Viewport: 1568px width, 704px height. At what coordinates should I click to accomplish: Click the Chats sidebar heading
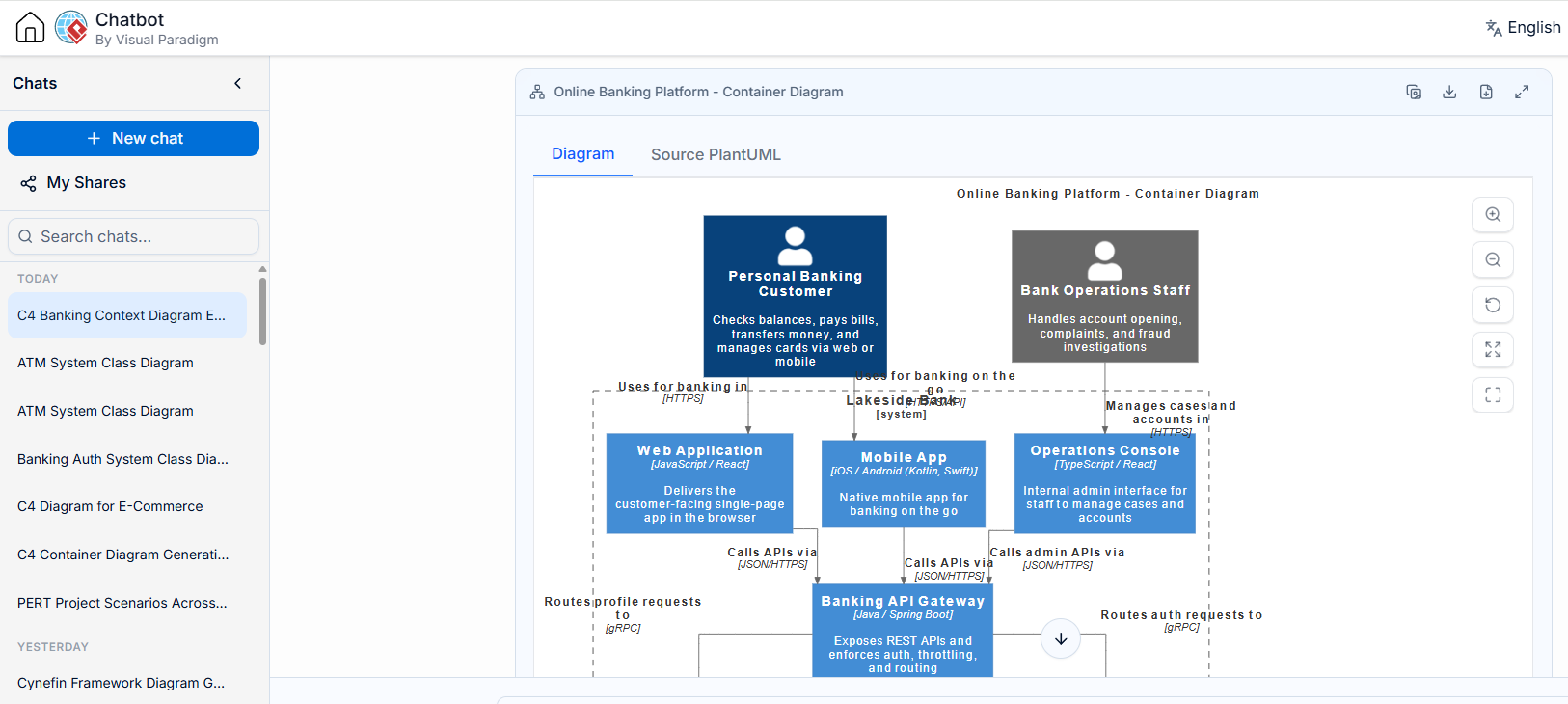pos(35,83)
